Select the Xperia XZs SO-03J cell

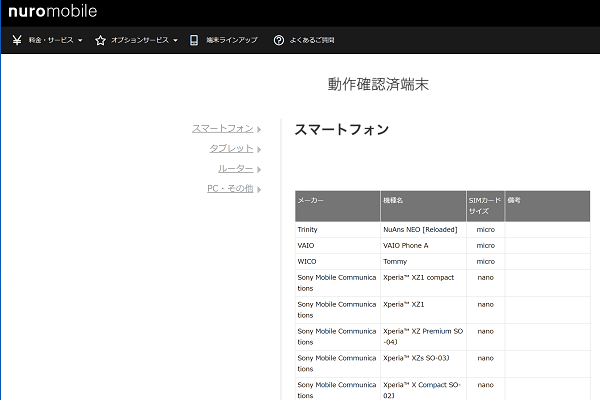423,364
